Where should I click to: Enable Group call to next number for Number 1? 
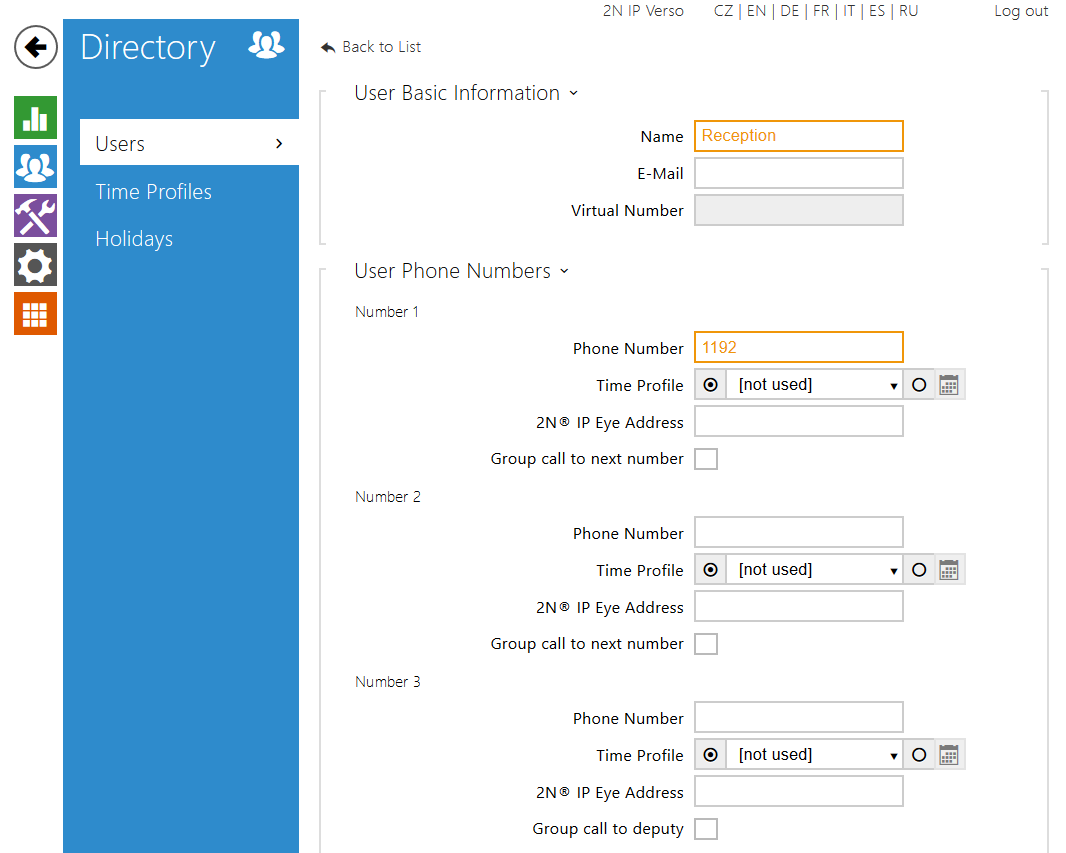pyautogui.click(x=706, y=459)
